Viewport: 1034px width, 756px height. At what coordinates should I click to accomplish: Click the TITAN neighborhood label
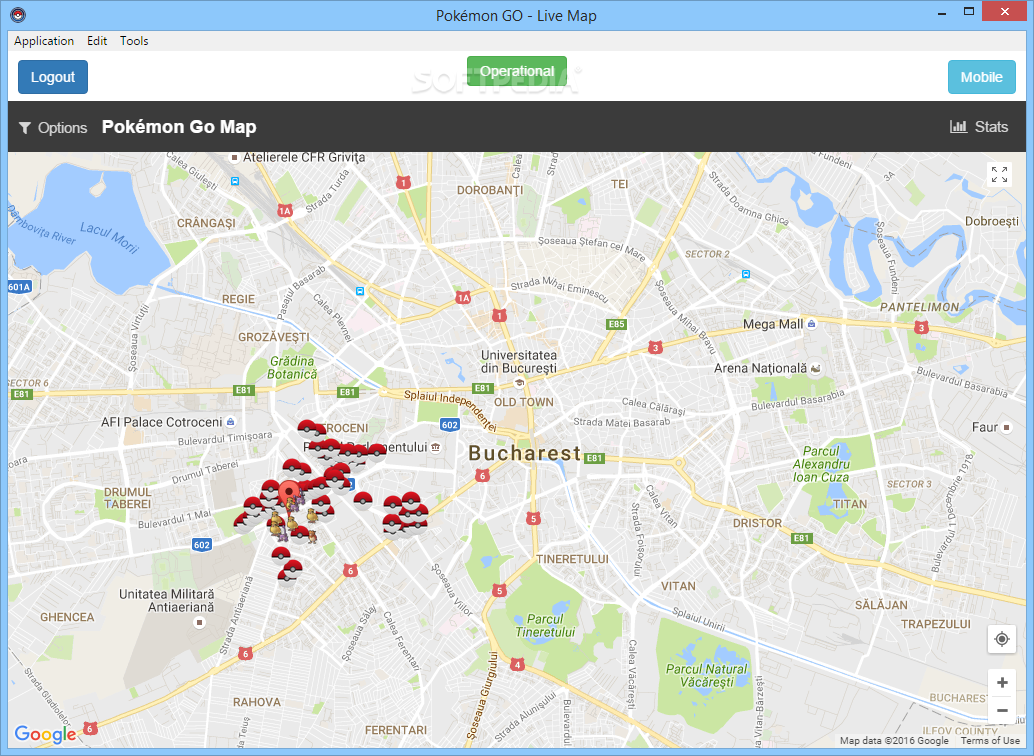(x=849, y=504)
